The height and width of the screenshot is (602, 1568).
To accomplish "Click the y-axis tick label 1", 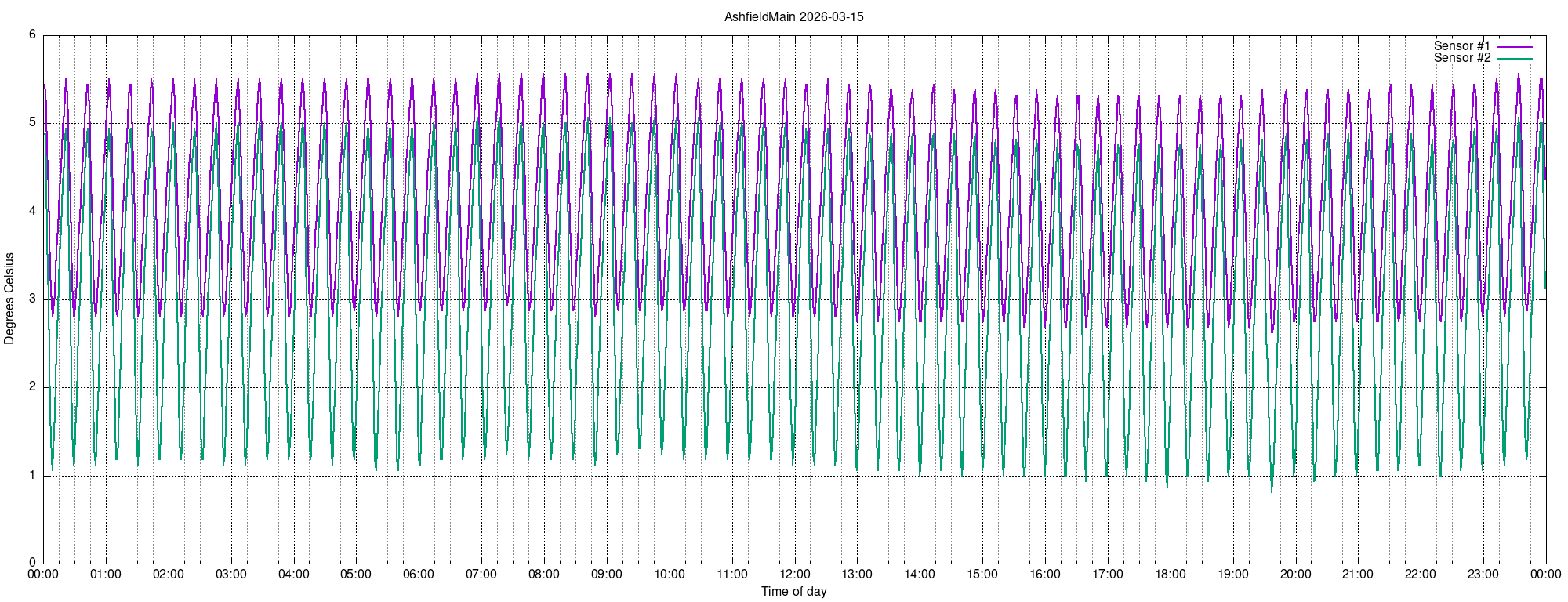I will [32, 475].
